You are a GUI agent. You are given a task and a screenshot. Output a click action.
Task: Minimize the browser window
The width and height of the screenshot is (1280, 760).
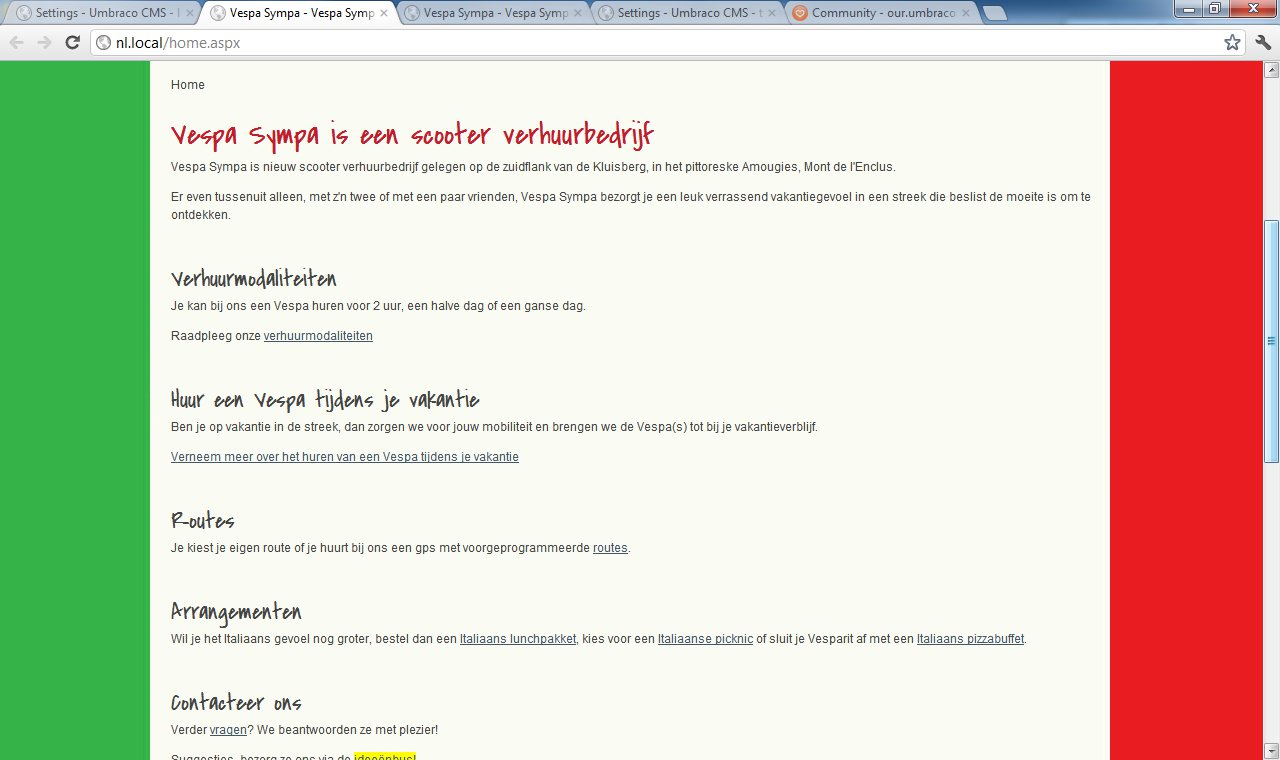[1189, 8]
